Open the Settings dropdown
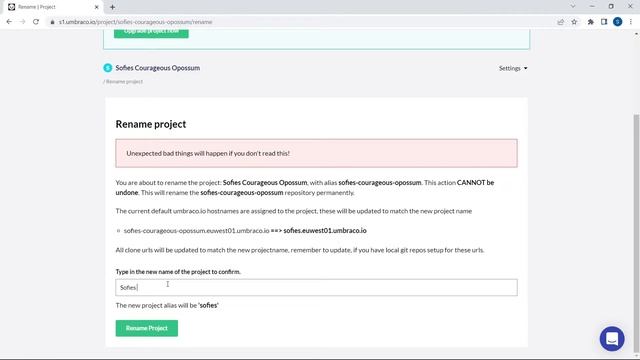The image size is (640, 360). tap(513, 68)
